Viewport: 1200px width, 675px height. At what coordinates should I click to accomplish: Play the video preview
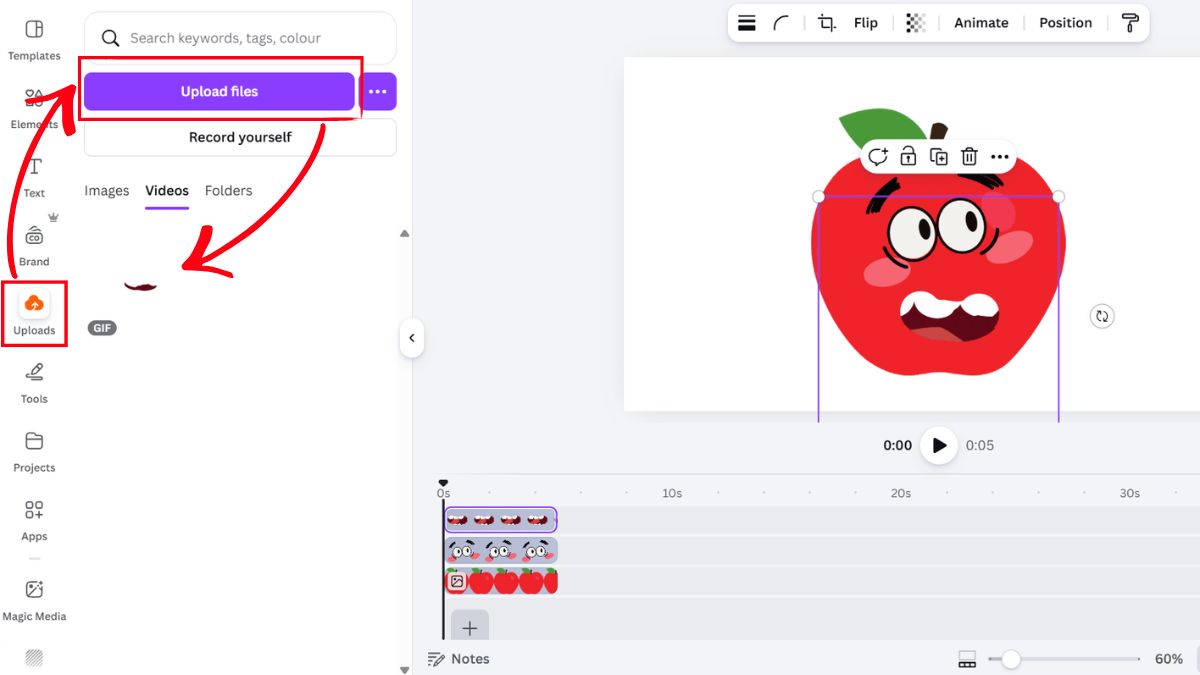point(938,446)
